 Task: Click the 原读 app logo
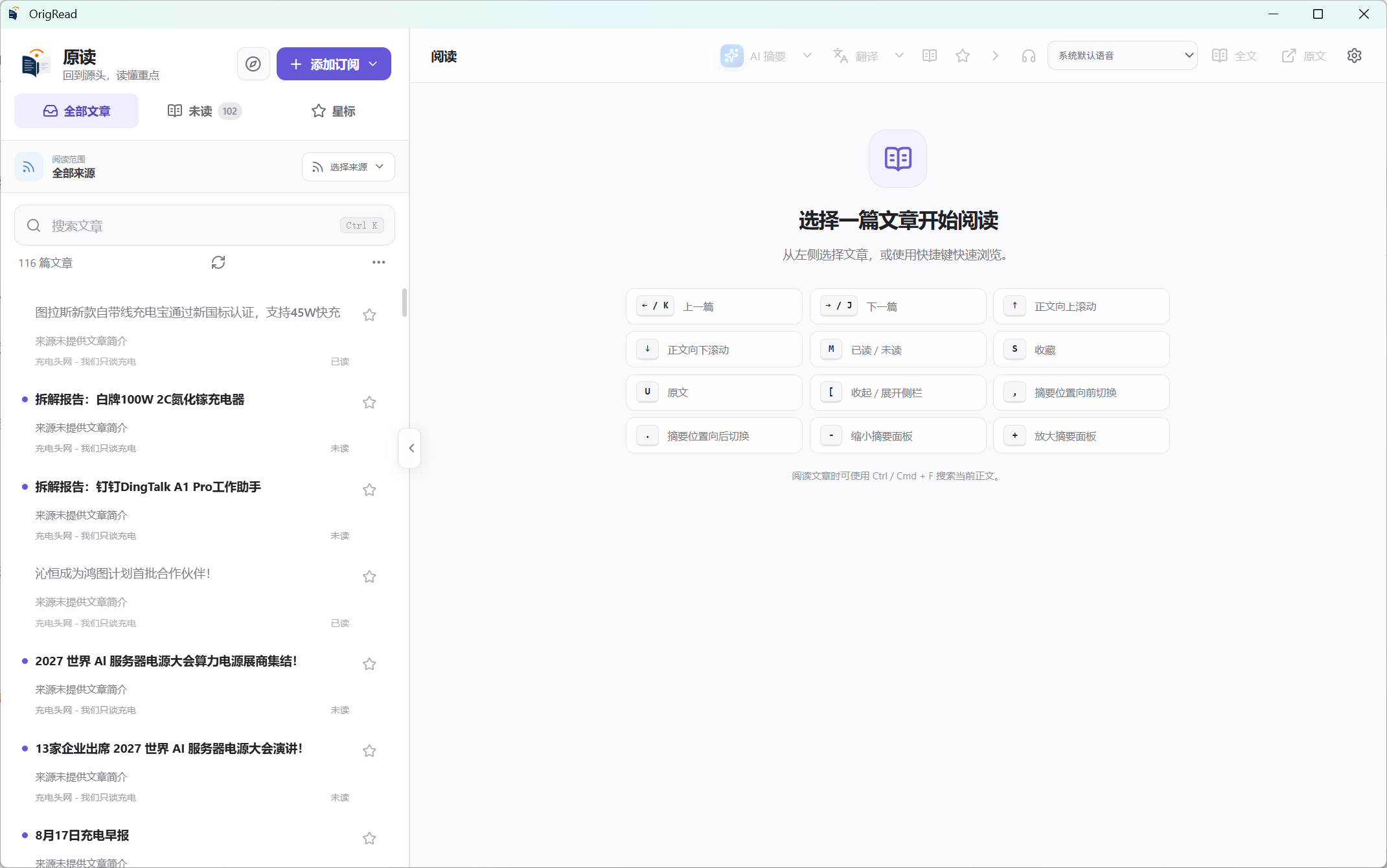pyautogui.click(x=36, y=63)
